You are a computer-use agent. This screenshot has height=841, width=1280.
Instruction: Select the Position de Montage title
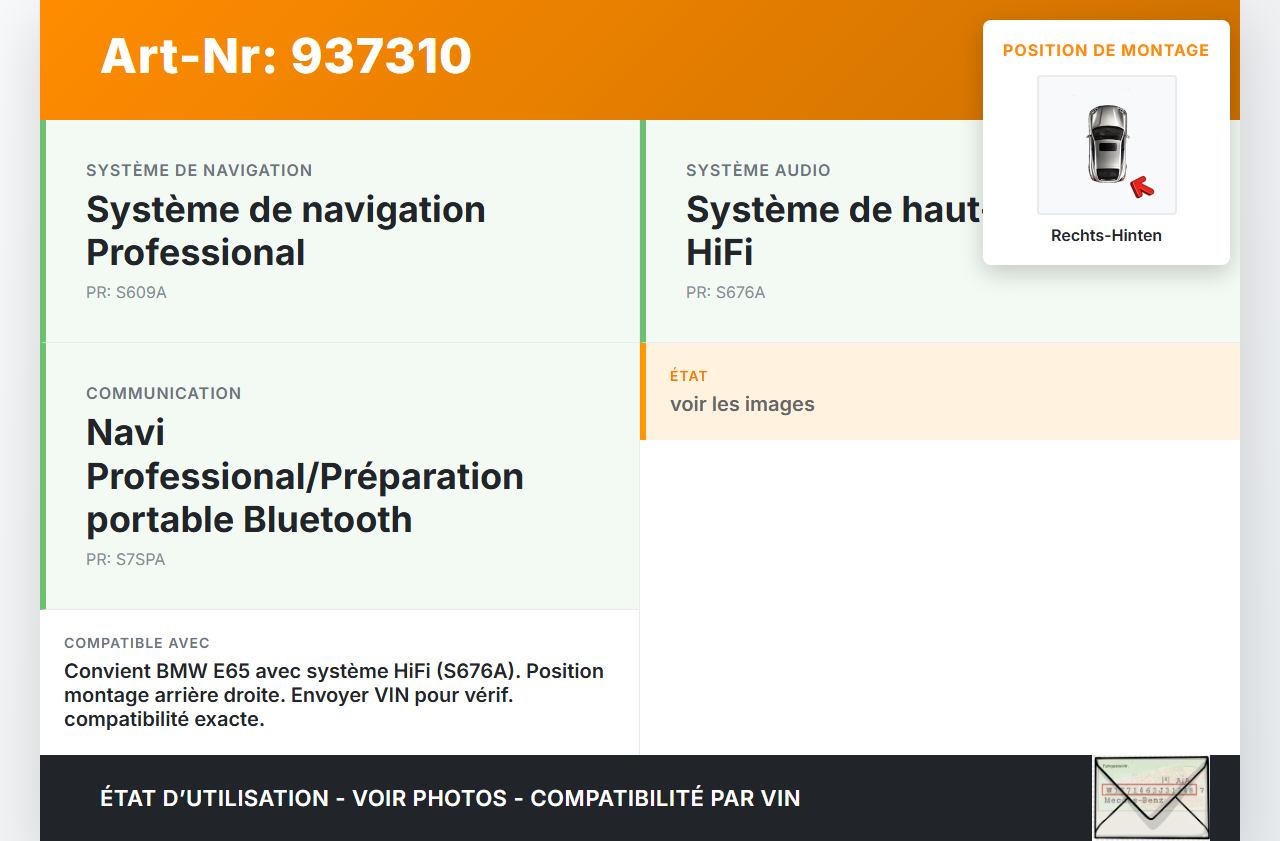point(1106,50)
